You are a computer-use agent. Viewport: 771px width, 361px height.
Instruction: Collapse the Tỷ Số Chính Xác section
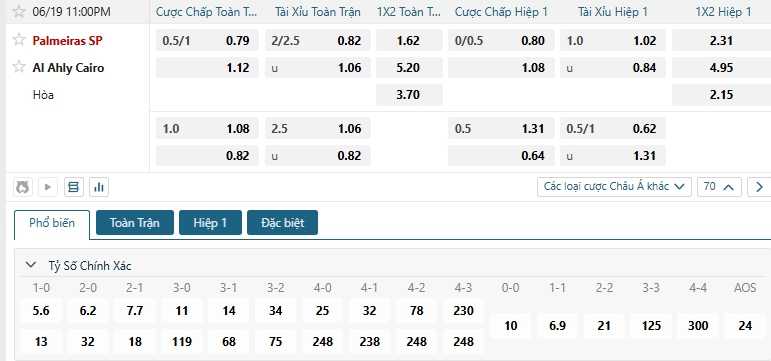click(x=31, y=266)
